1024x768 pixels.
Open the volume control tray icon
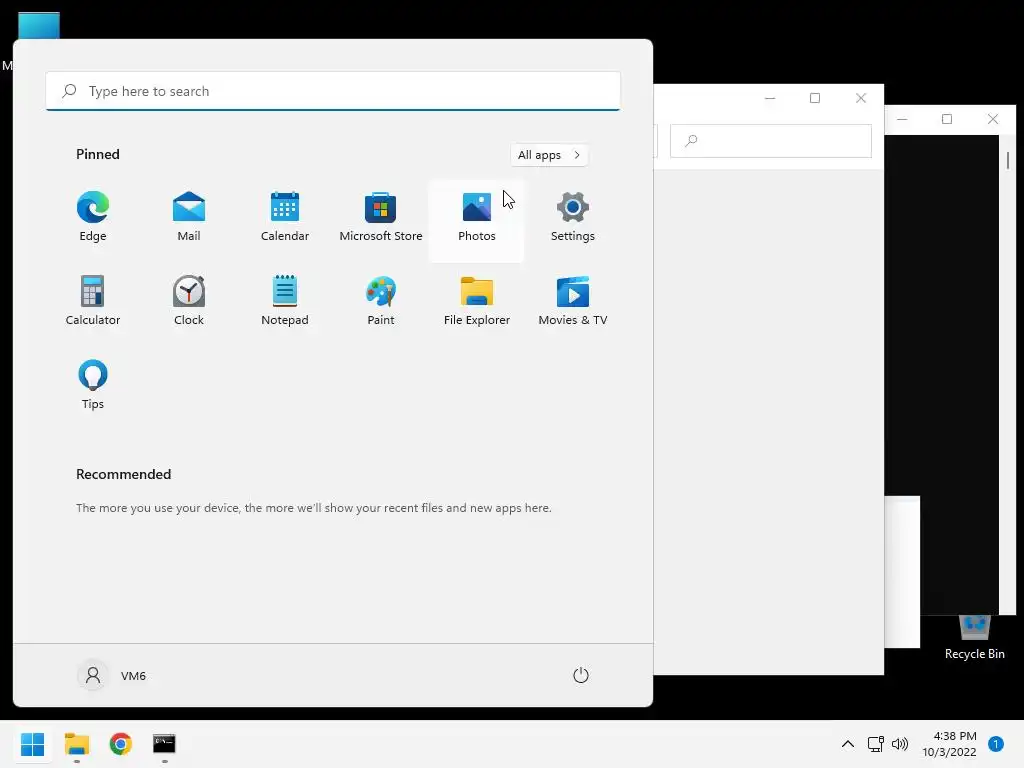tap(900, 744)
